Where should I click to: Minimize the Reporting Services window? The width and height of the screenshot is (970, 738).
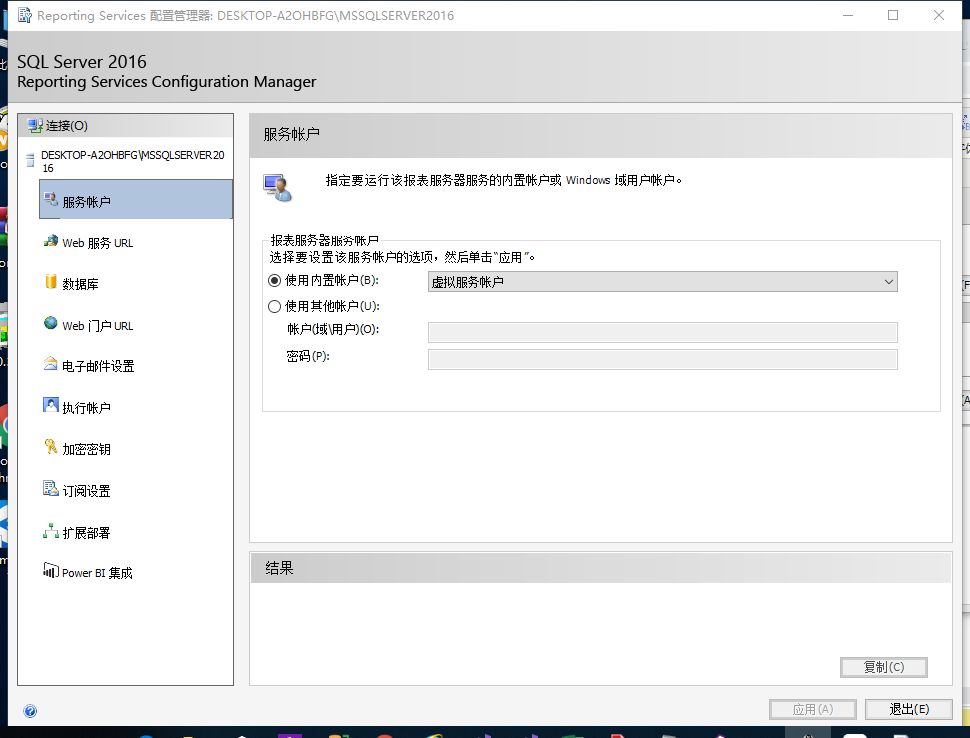pos(848,15)
